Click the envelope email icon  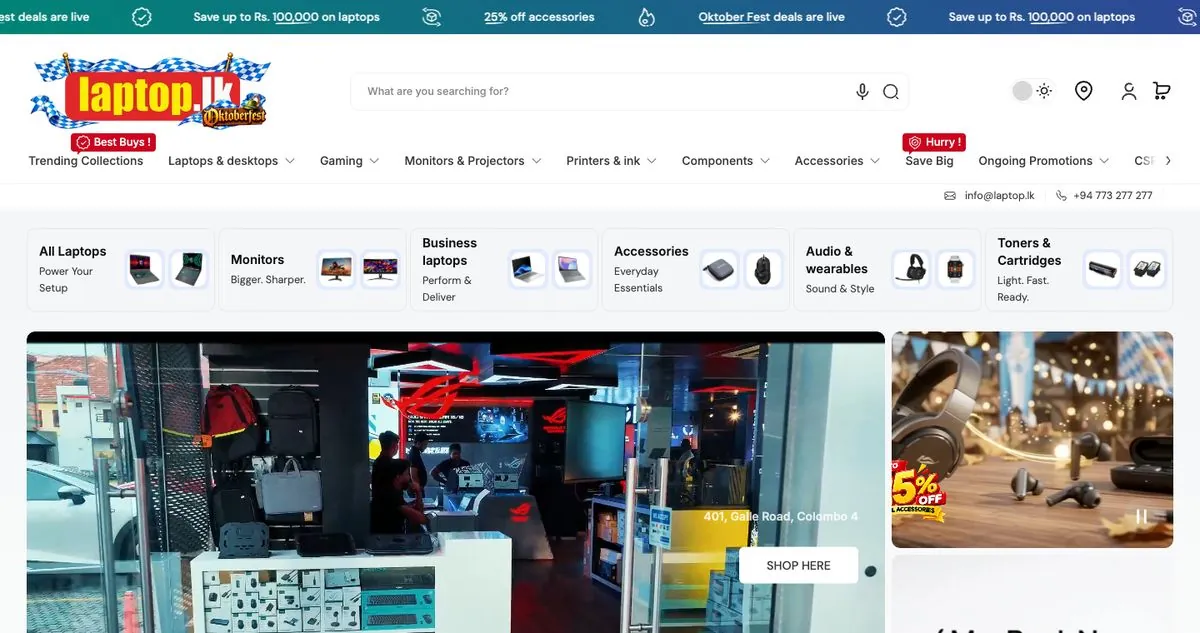pos(950,196)
